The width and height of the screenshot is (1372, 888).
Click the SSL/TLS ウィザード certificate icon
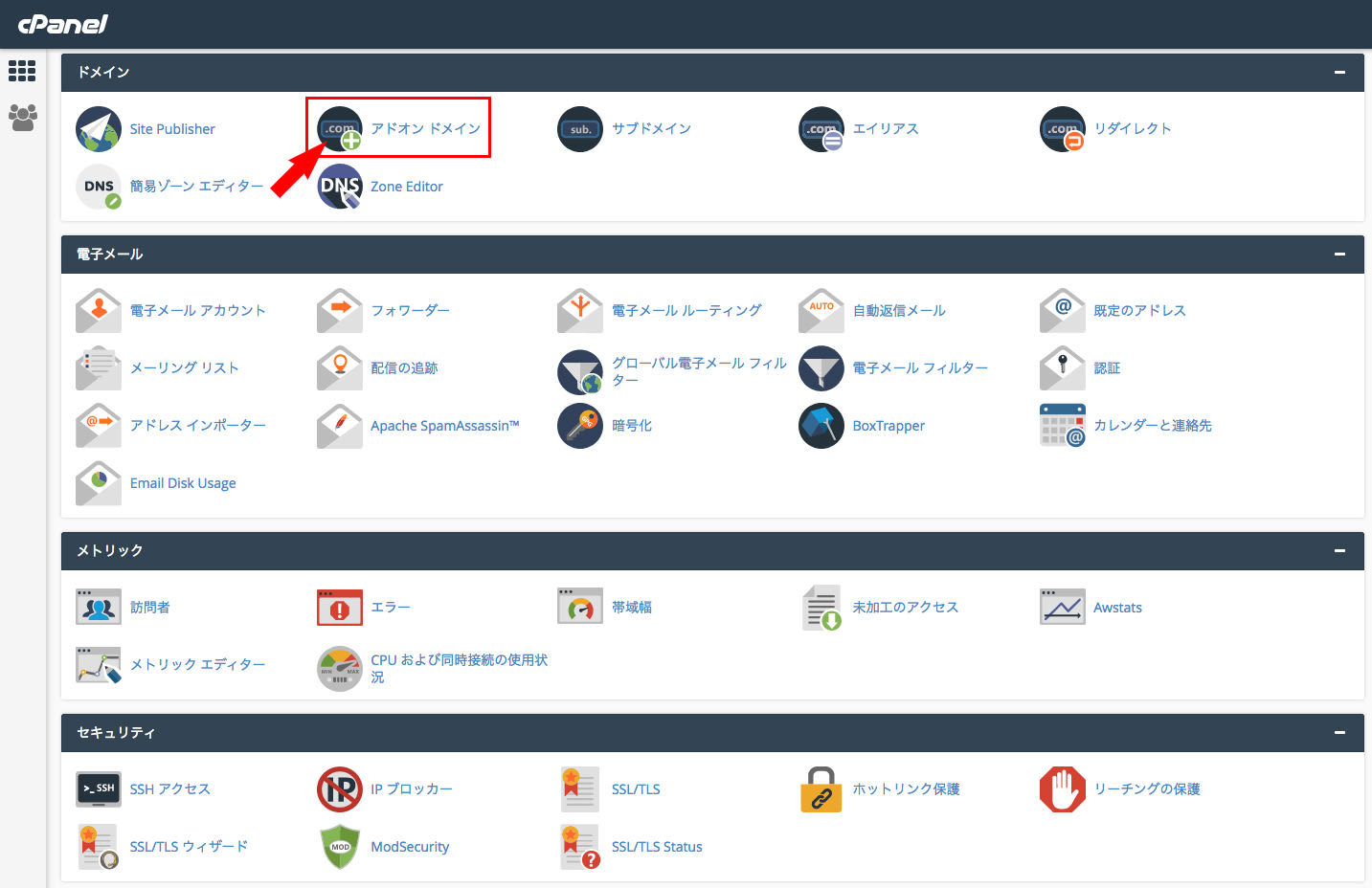coord(99,847)
